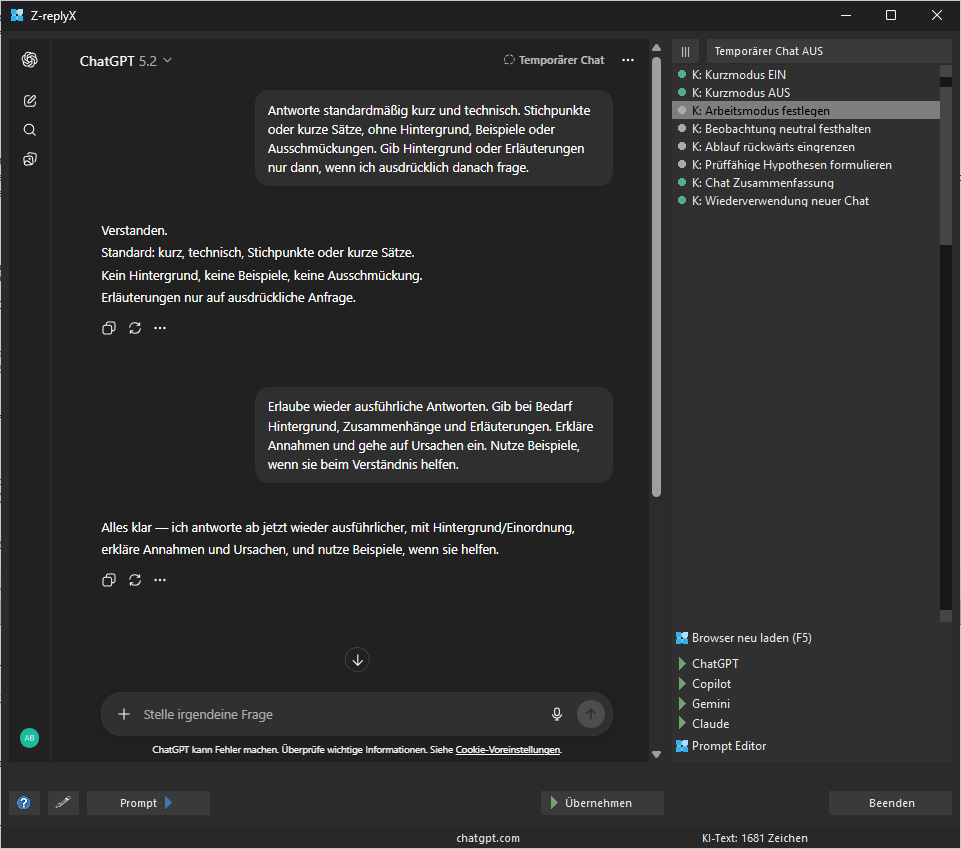Click microphone icon in the prompt field

pyautogui.click(x=557, y=714)
